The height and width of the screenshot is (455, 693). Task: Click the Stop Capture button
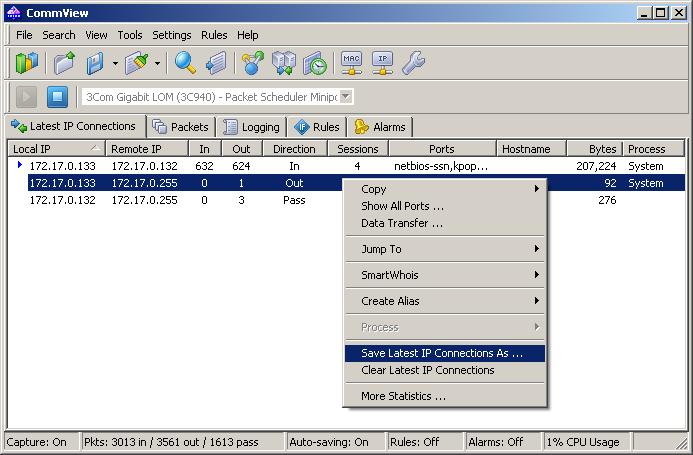click(57, 96)
